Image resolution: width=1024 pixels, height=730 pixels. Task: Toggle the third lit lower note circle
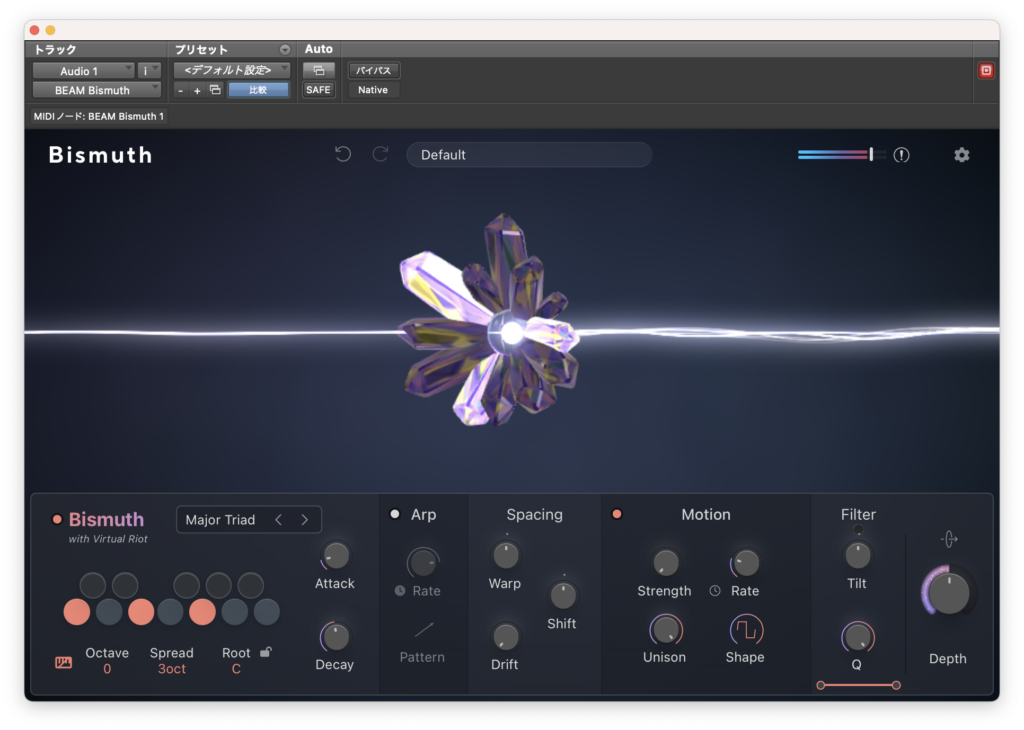(202, 612)
